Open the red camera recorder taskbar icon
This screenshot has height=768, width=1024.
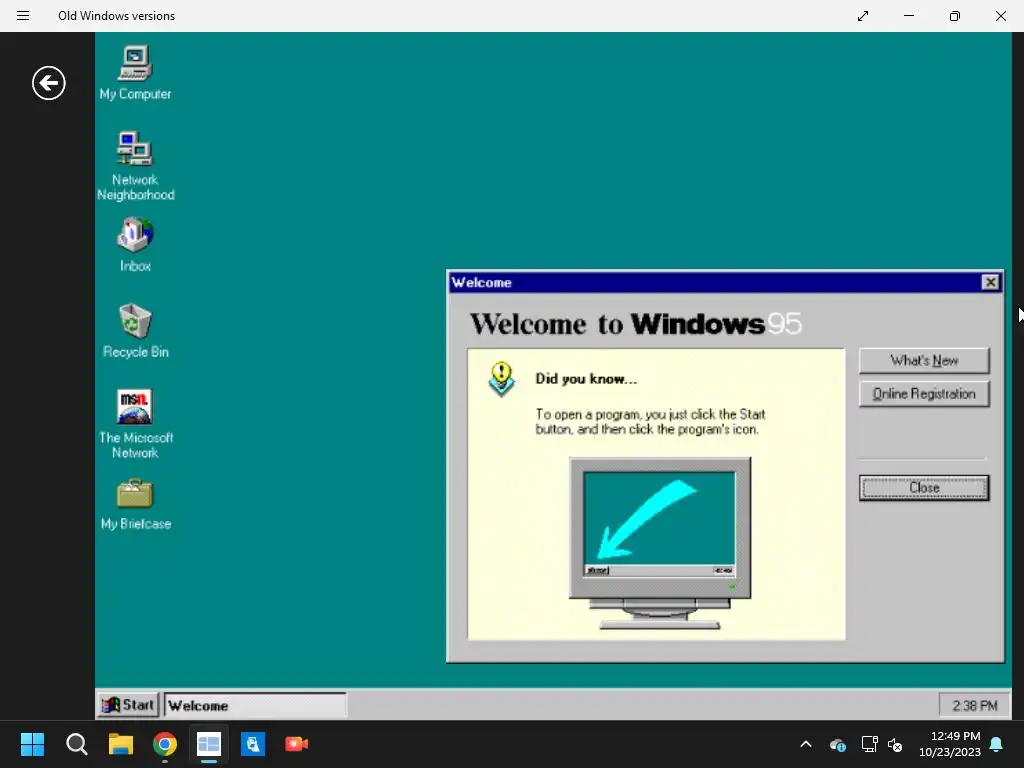tap(296, 744)
